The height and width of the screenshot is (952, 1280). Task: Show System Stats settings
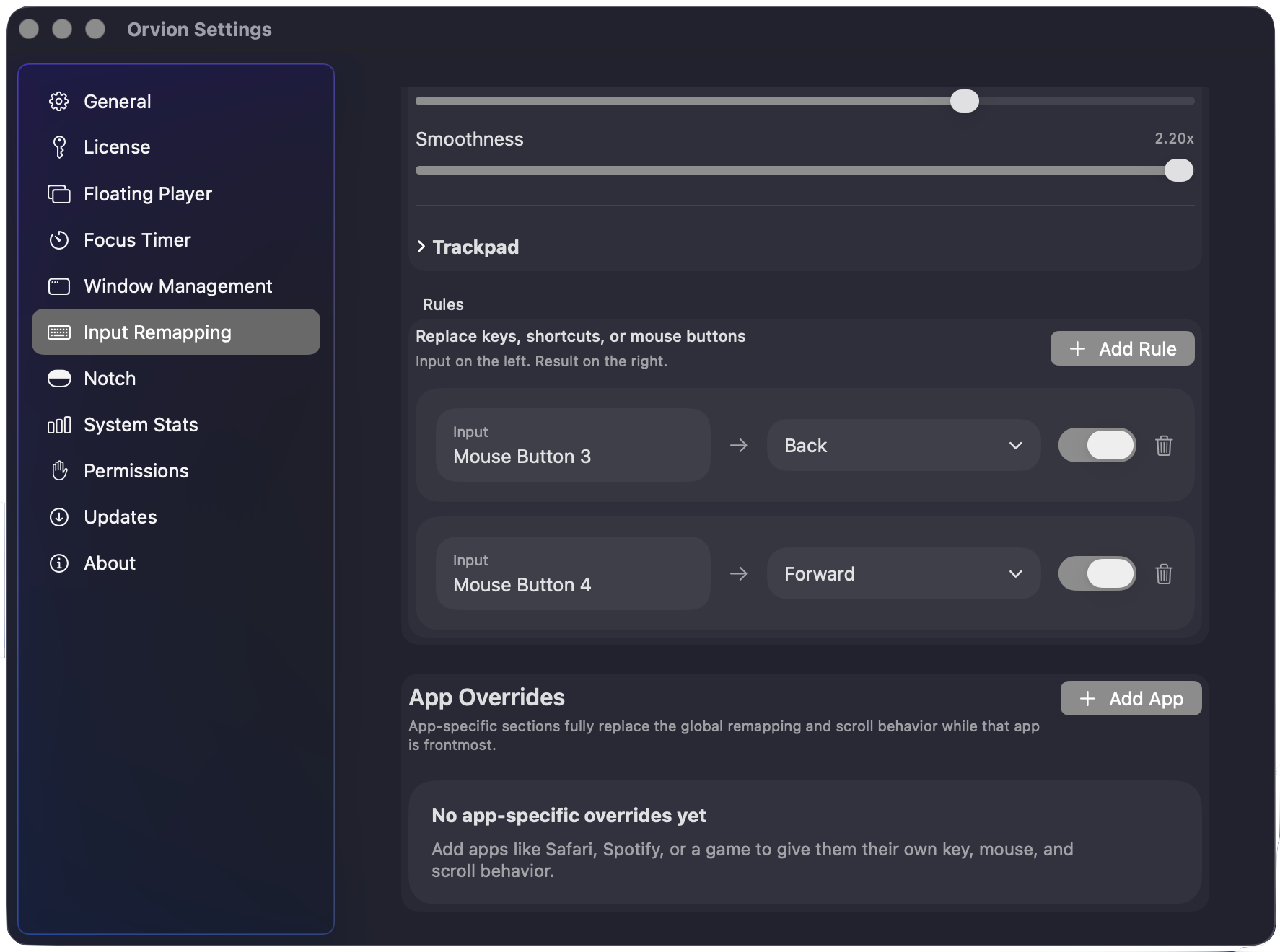coord(176,425)
